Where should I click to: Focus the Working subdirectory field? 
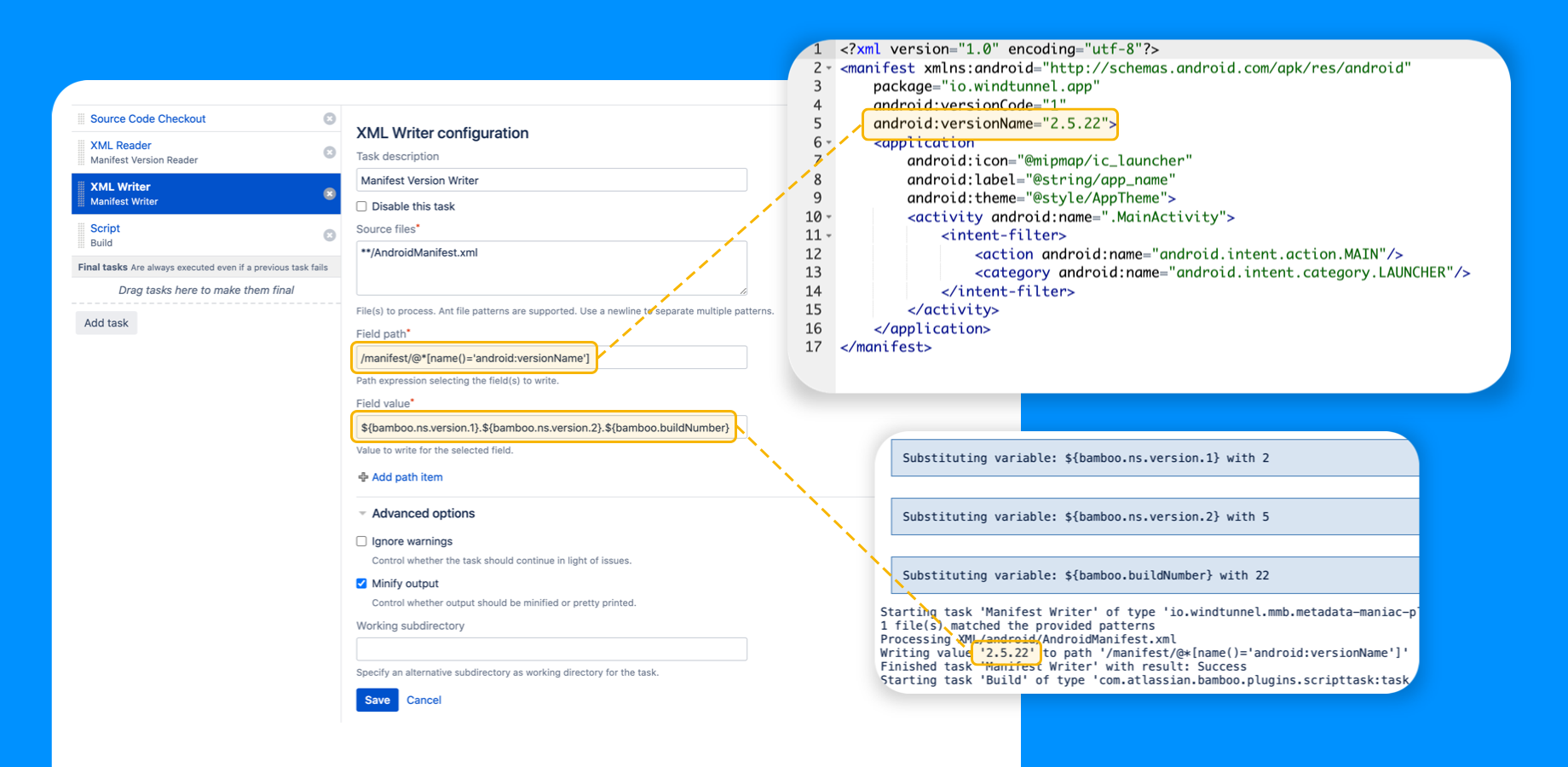tap(551, 649)
